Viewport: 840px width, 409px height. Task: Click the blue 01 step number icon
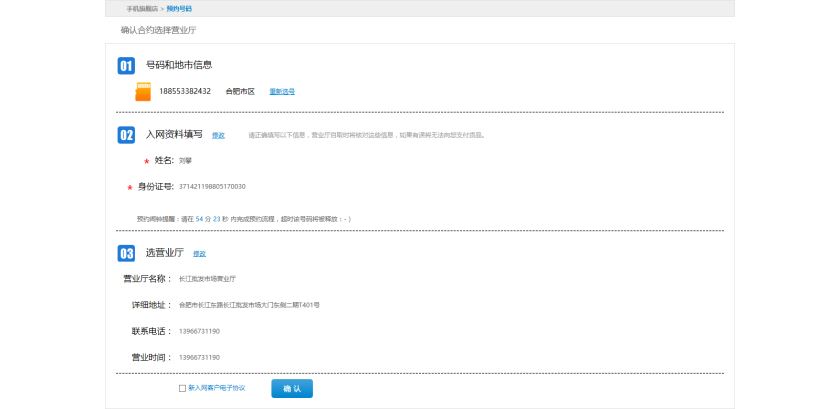pyautogui.click(x=126, y=66)
